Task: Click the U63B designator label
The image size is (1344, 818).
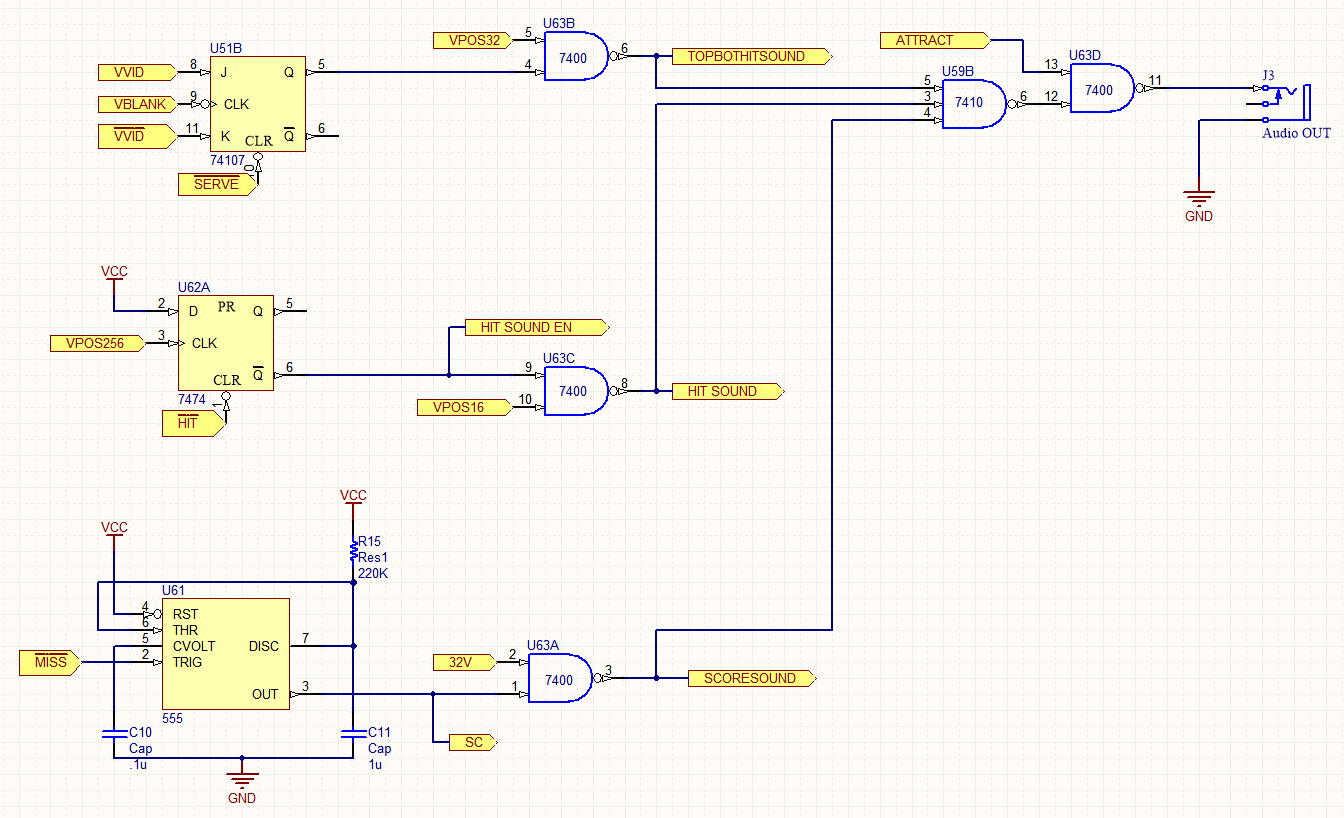Action: pos(560,24)
